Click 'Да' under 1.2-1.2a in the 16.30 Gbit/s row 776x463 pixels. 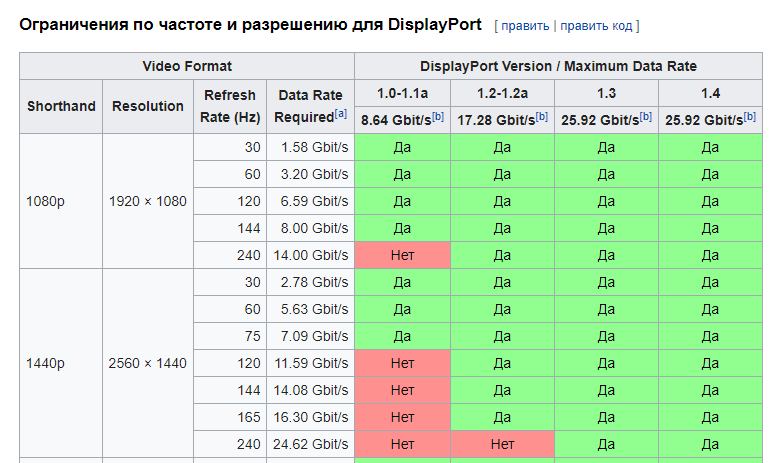502,417
